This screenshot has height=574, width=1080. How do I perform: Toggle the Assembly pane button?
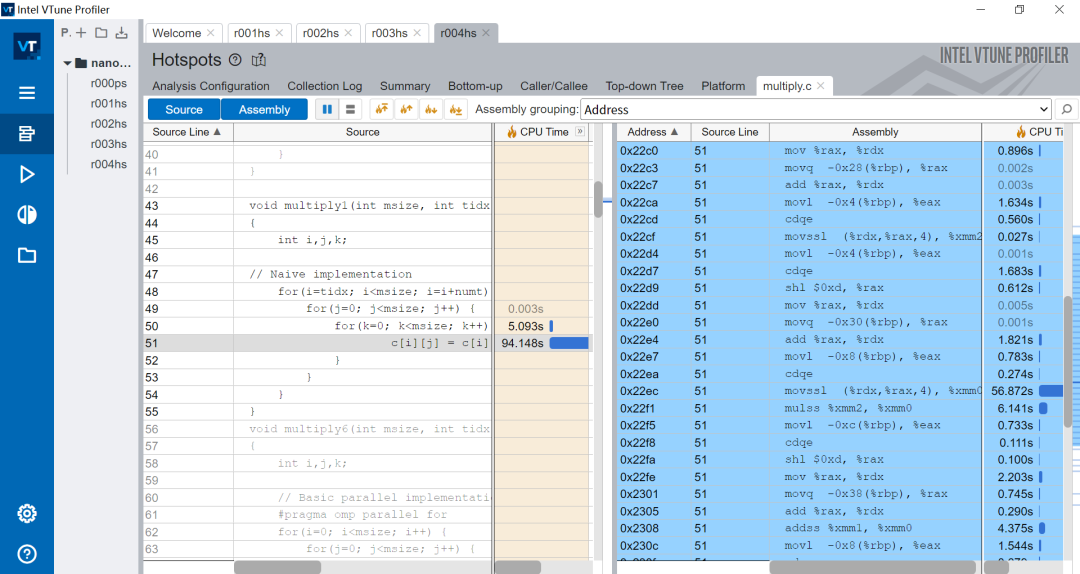[264, 110]
